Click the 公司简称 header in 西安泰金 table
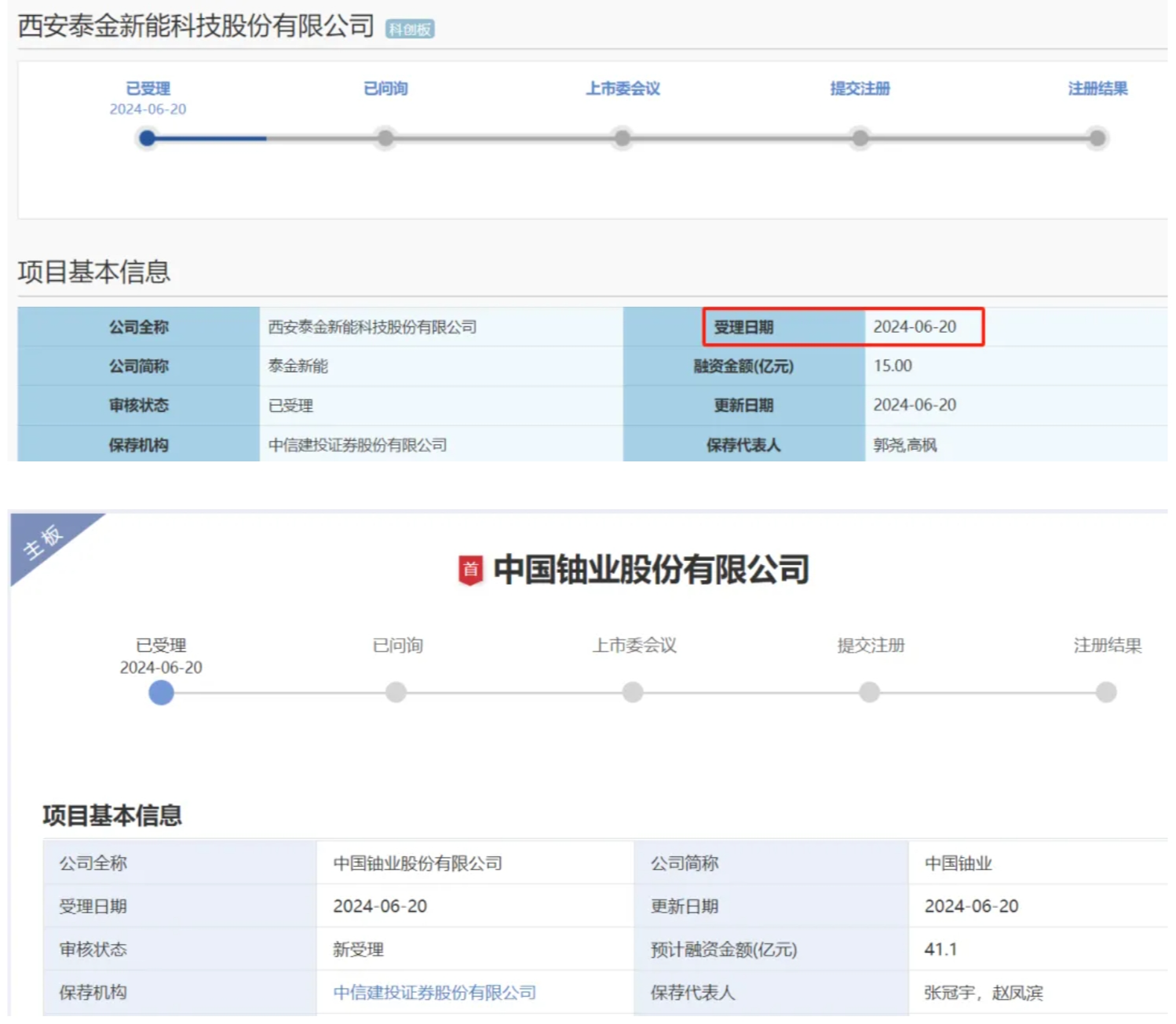The width and height of the screenshot is (1176, 1024). click(138, 366)
